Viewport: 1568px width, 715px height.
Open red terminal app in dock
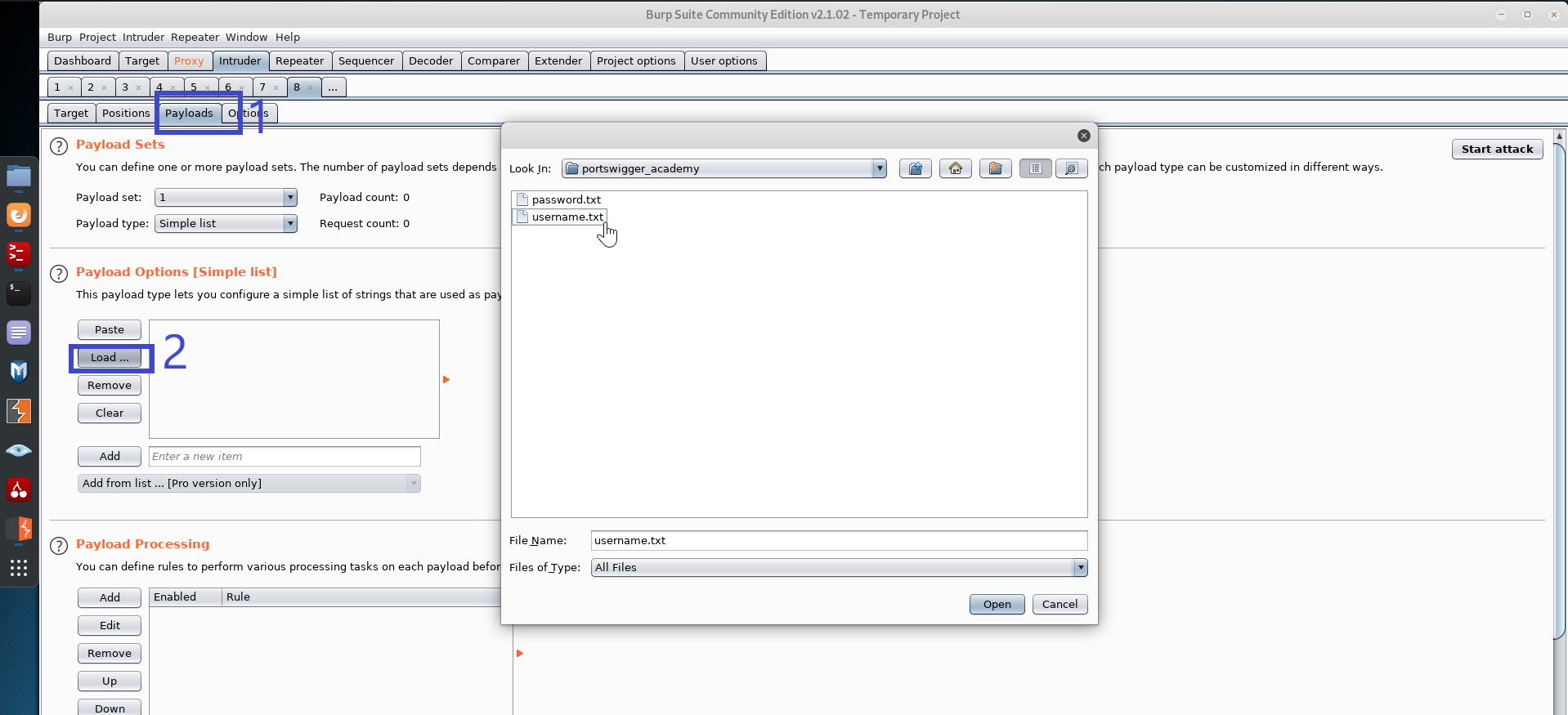tap(19, 254)
